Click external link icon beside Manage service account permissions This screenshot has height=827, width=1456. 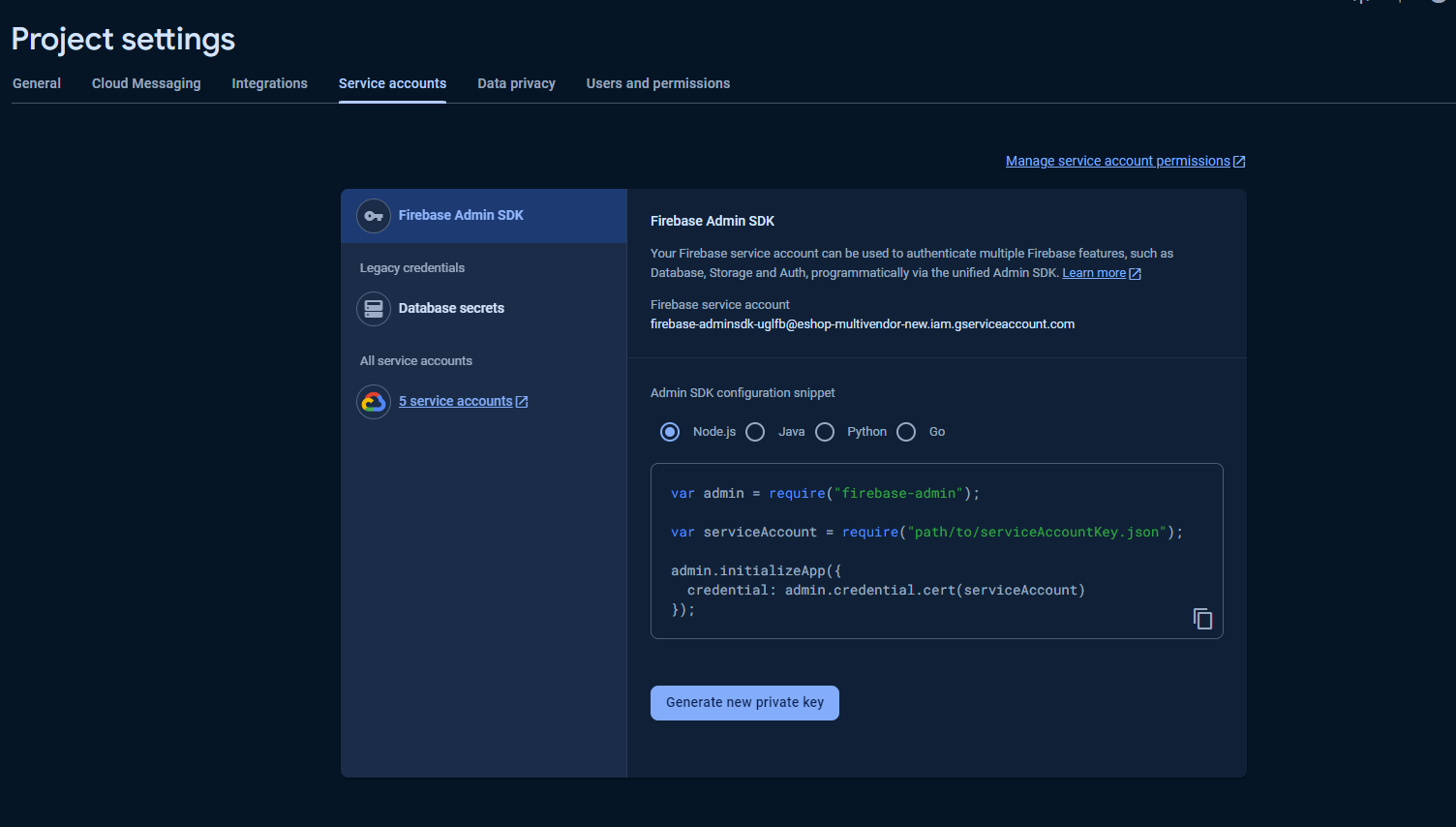tap(1239, 161)
